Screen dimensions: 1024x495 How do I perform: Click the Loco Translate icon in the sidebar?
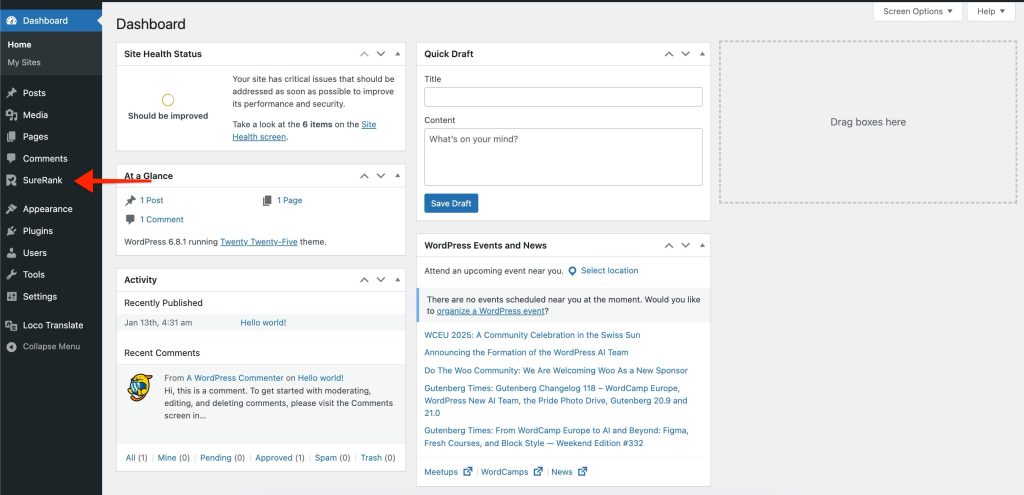(x=11, y=325)
